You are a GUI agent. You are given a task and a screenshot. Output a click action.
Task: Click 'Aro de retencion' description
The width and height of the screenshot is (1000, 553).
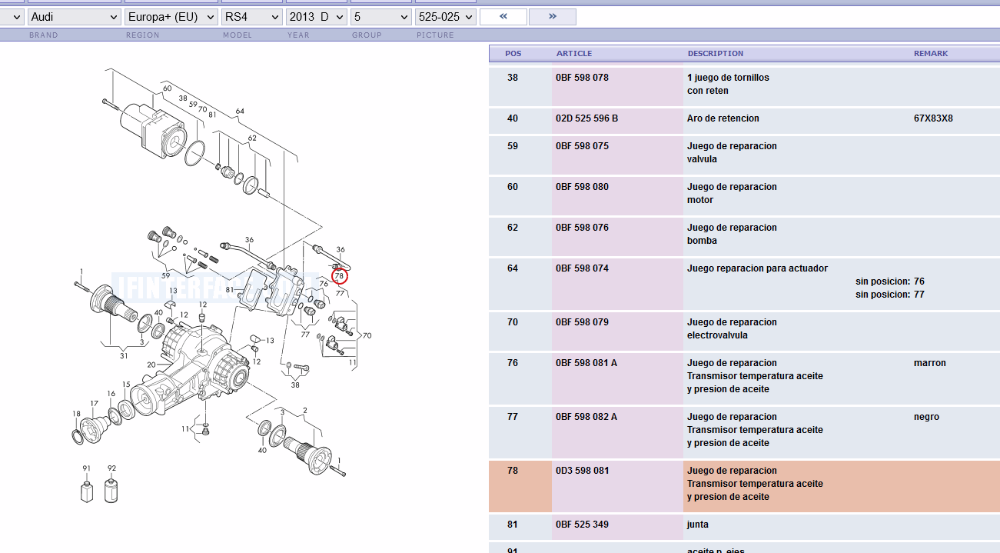click(723, 119)
